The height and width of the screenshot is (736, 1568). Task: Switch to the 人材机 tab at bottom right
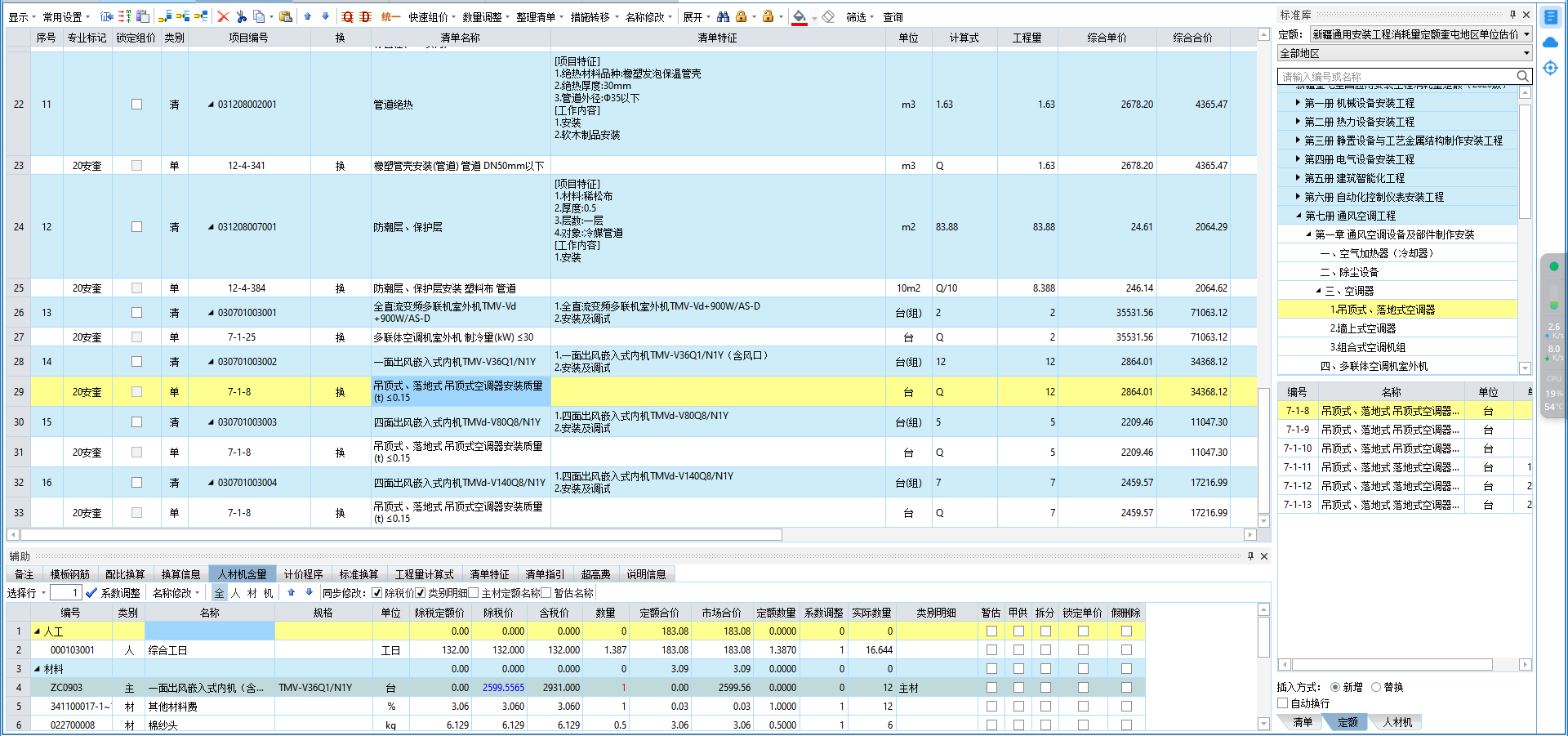pos(1397,722)
